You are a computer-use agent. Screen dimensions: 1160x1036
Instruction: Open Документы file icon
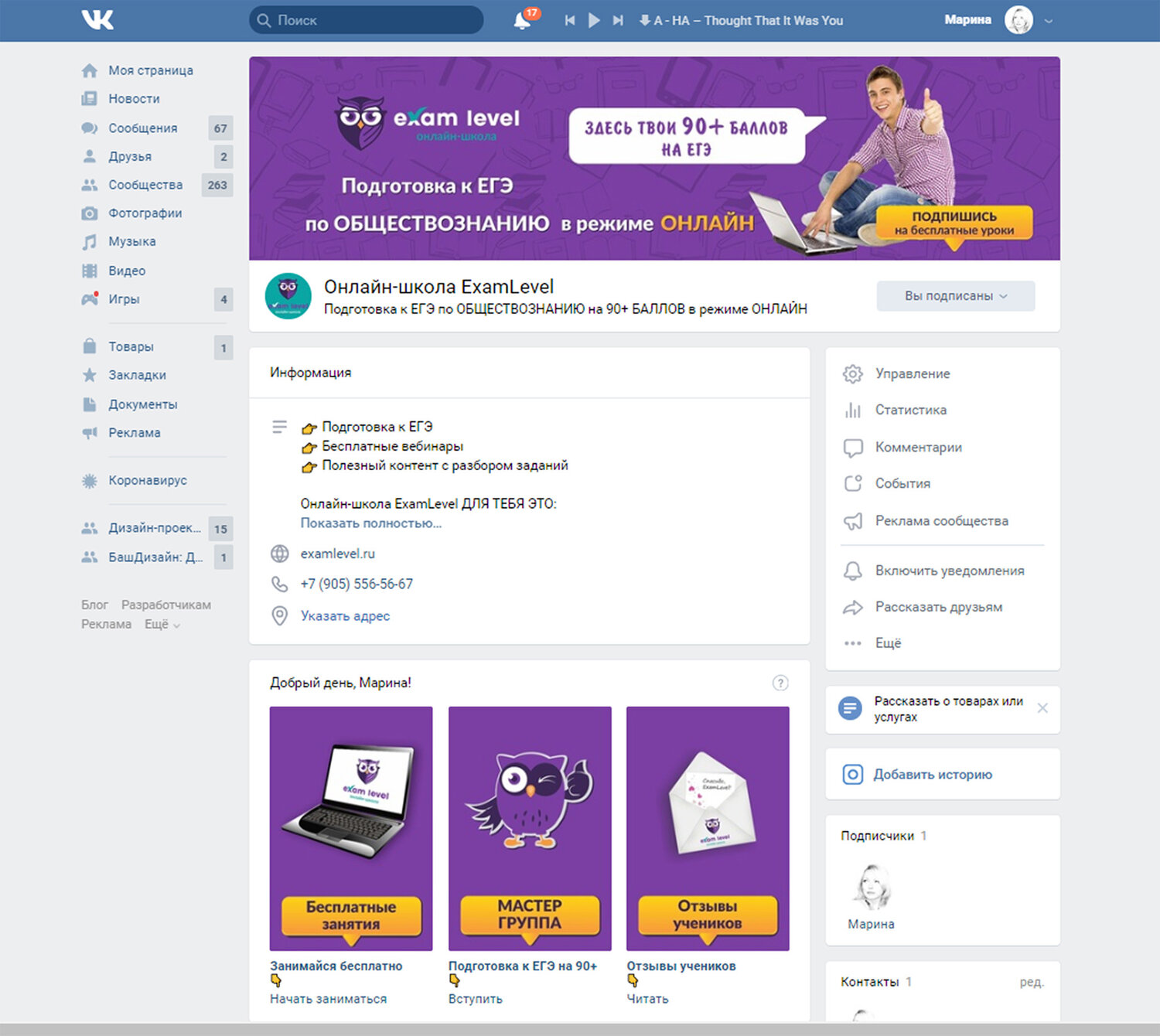pos(90,404)
